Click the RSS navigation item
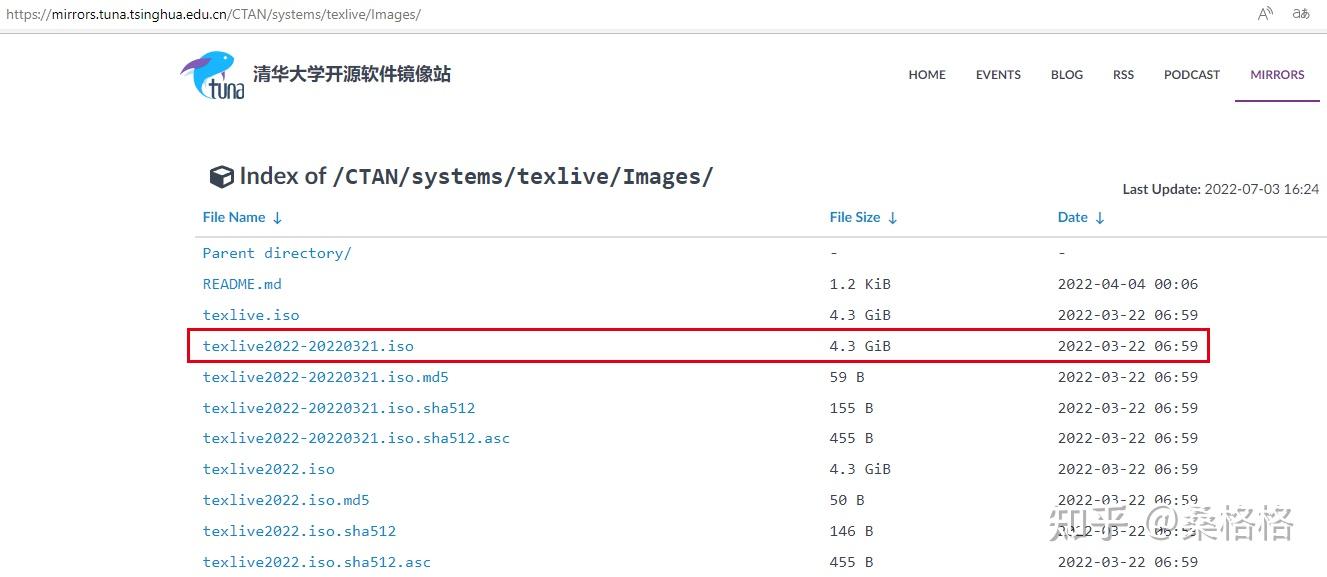 pyautogui.click(x=1123, y=74)
